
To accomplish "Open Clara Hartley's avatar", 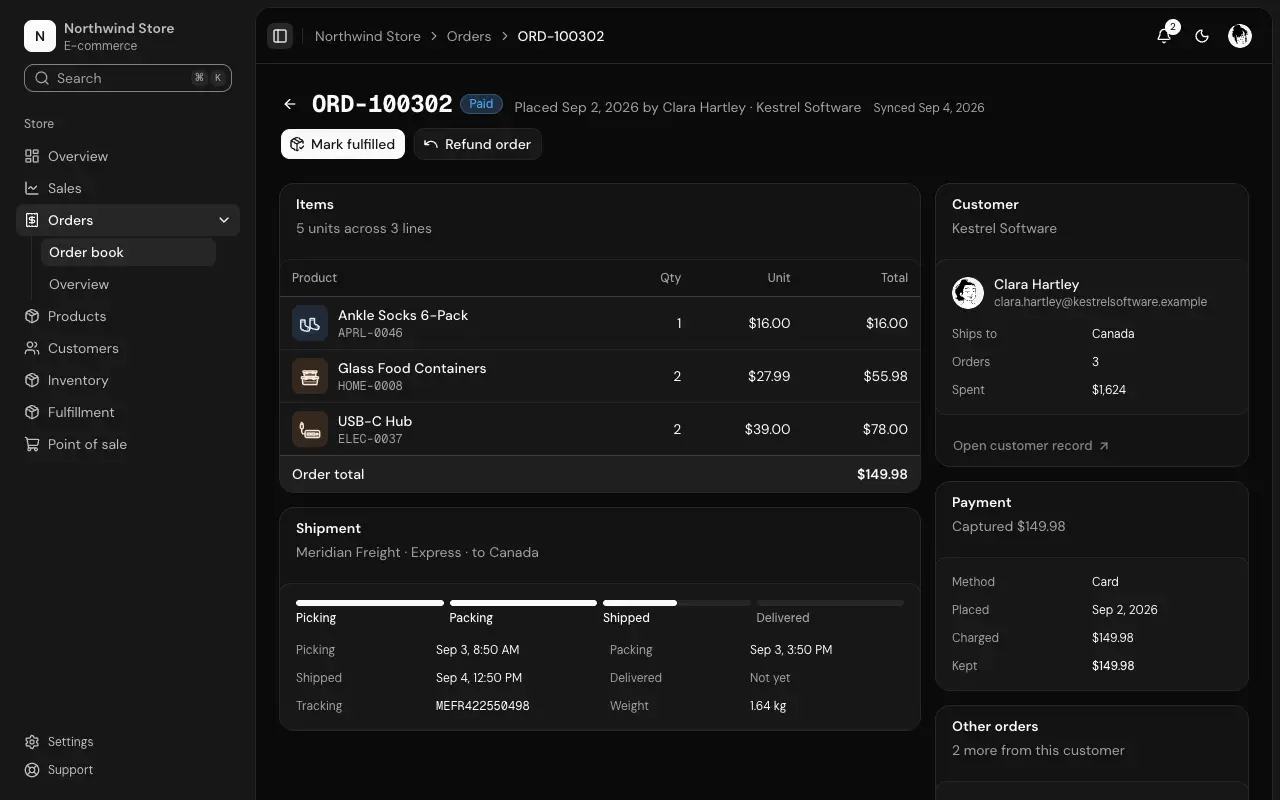I will coord(968,292).
